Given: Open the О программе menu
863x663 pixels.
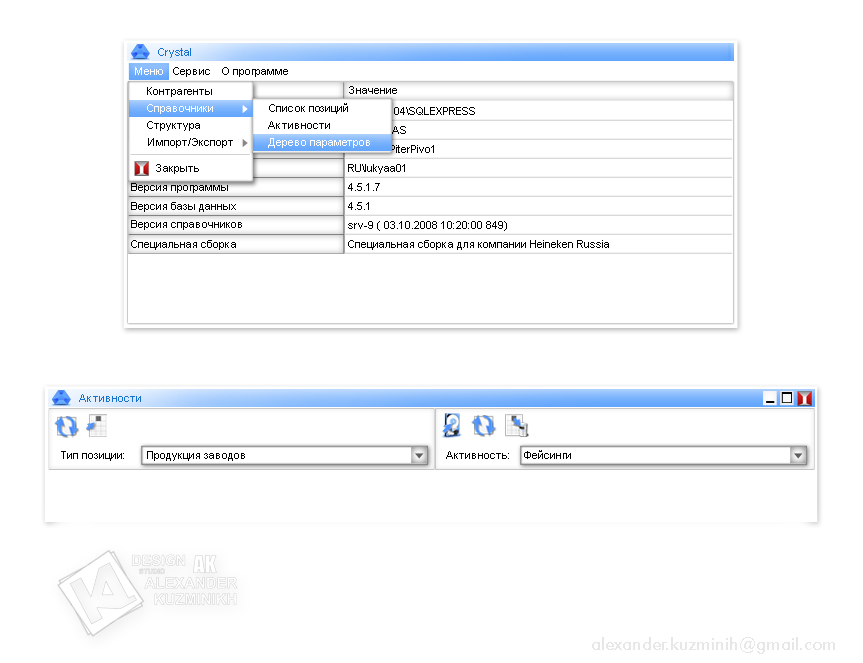Looking at the screenshot, I should click(x=255, y=71).
